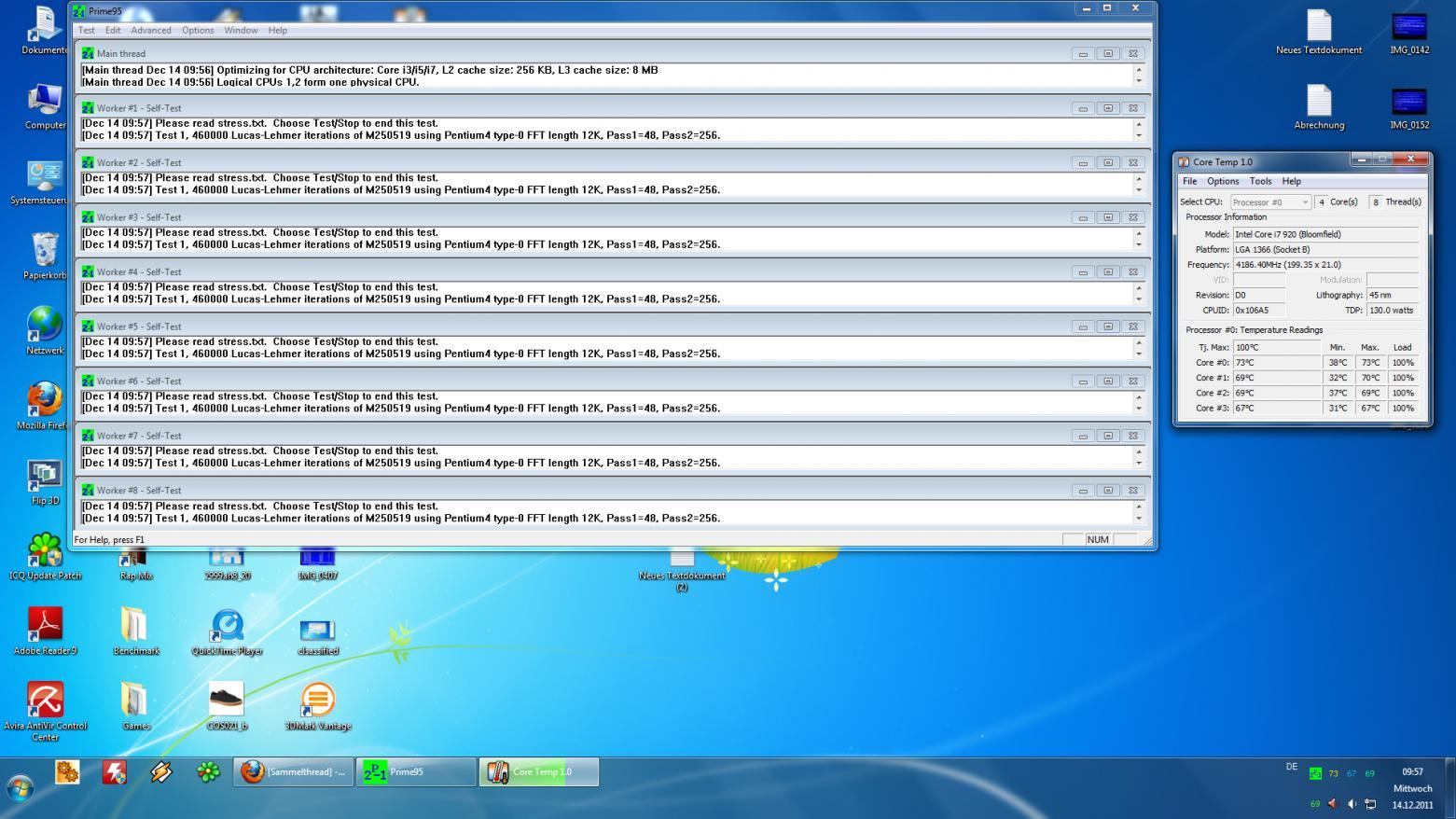1456x819 pixels.
Task: Open the Prime95 Test menu
Action: coord(86,30)
